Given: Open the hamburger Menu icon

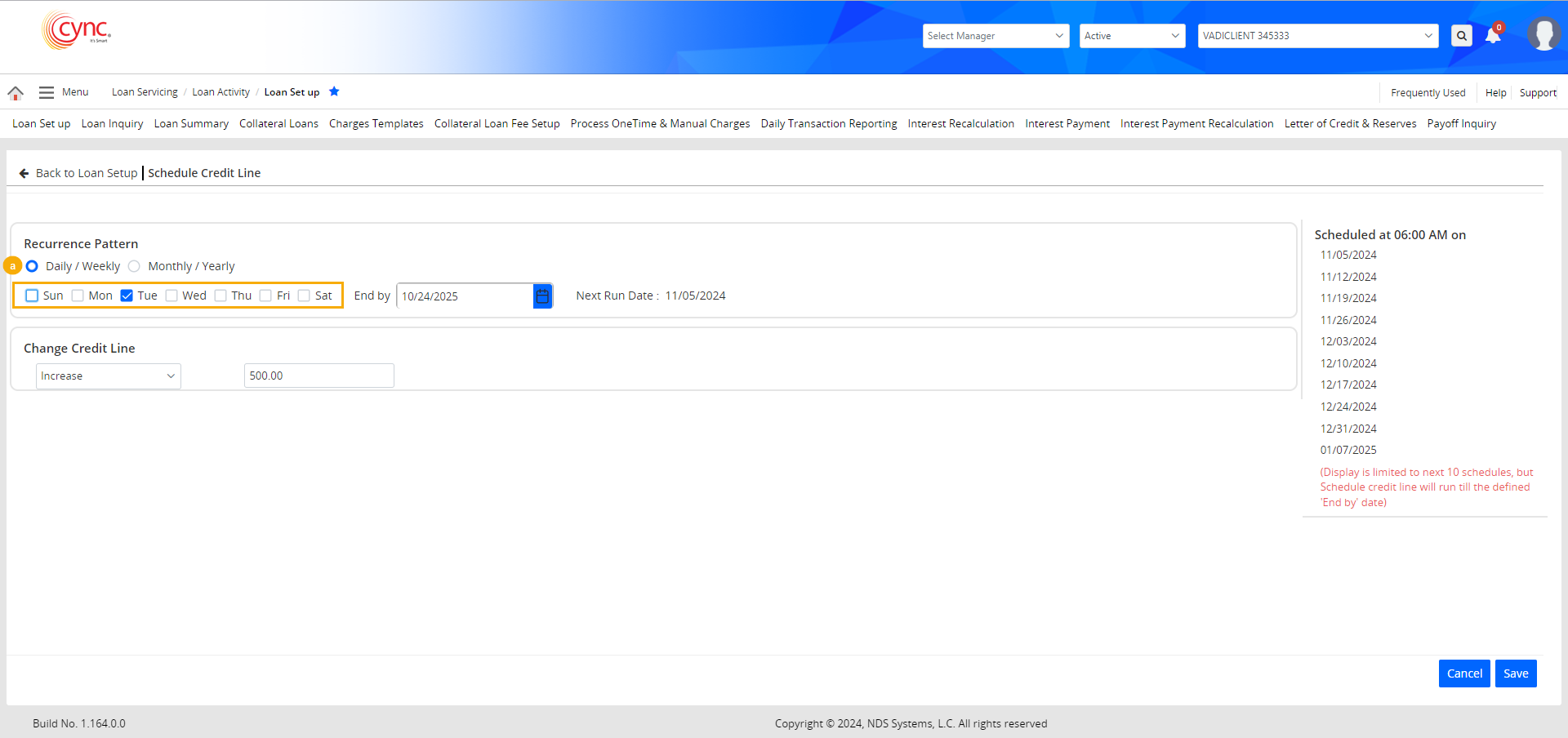Looking at the screenshot, I should (x=47, y=93).
